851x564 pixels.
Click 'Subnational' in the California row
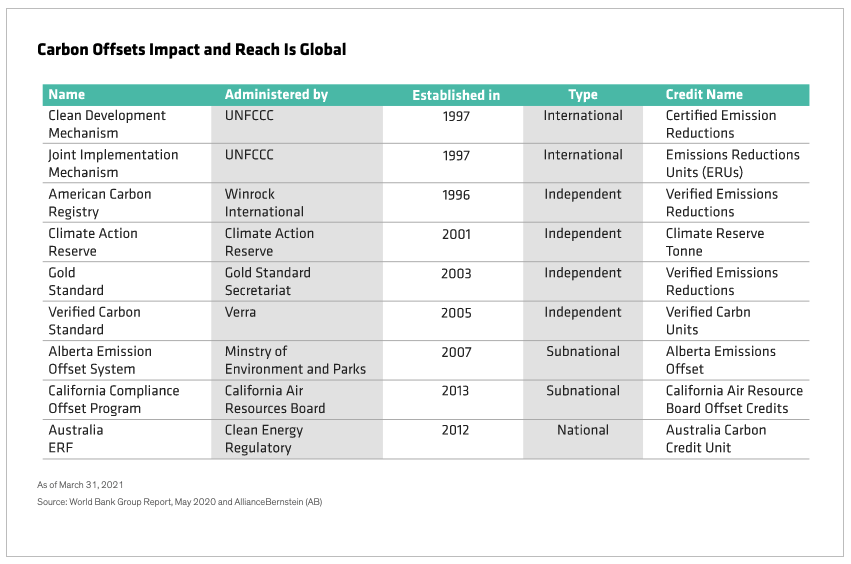[583, 391]
